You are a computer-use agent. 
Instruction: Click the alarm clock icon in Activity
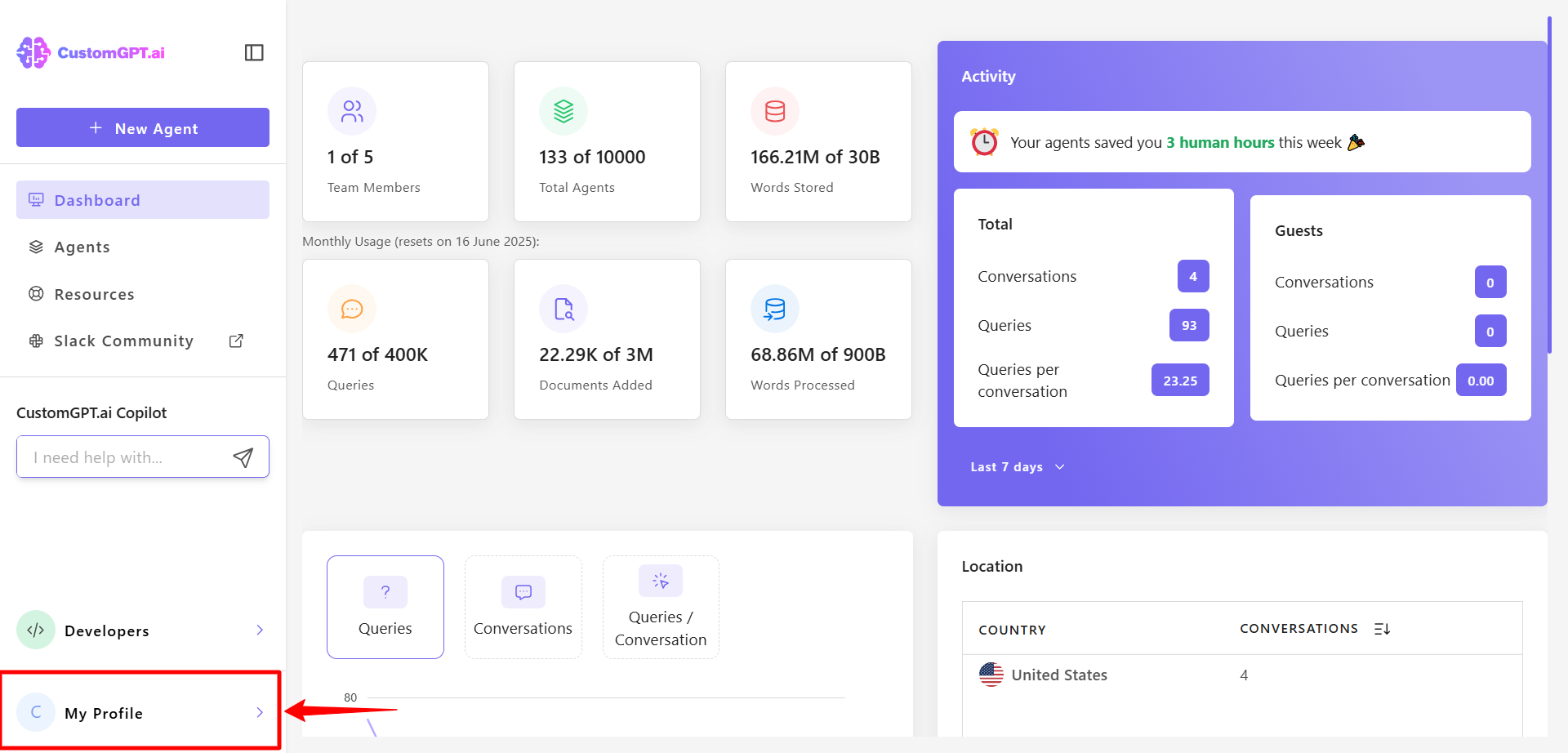pyautogui.click(x=984, y=142)
